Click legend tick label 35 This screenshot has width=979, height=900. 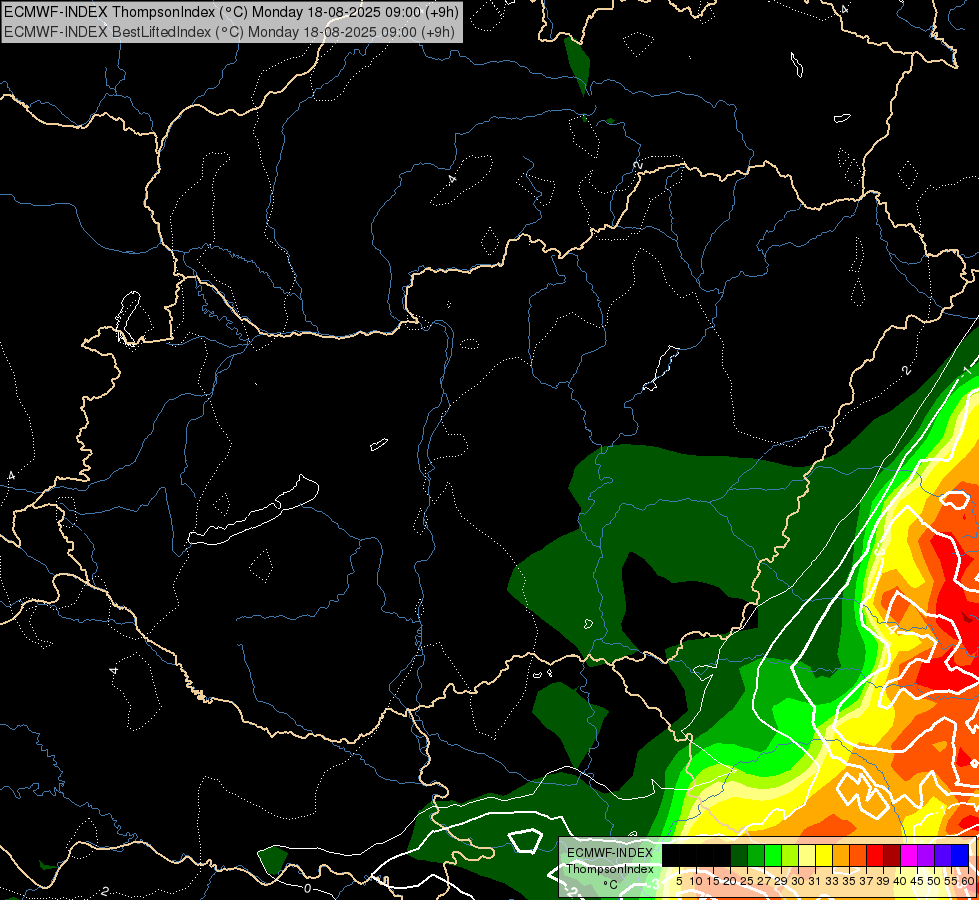click(x=849, y=881)
